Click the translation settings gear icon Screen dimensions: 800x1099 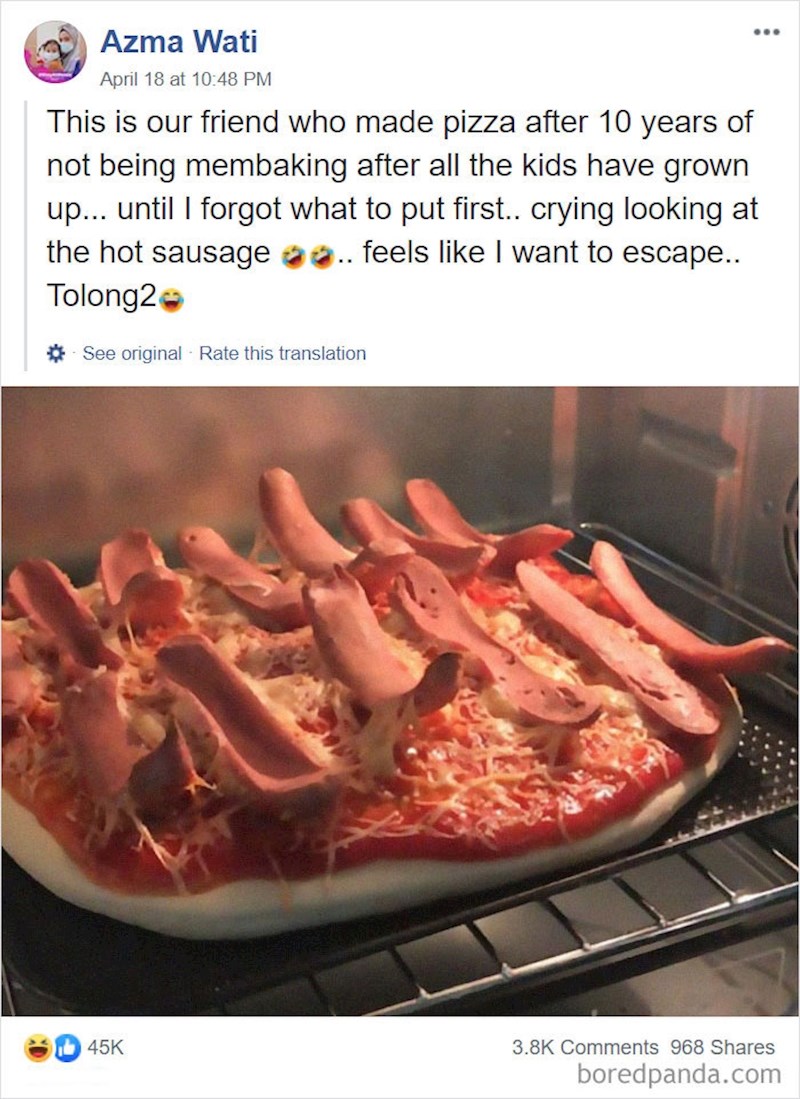[x=56, y=353]
